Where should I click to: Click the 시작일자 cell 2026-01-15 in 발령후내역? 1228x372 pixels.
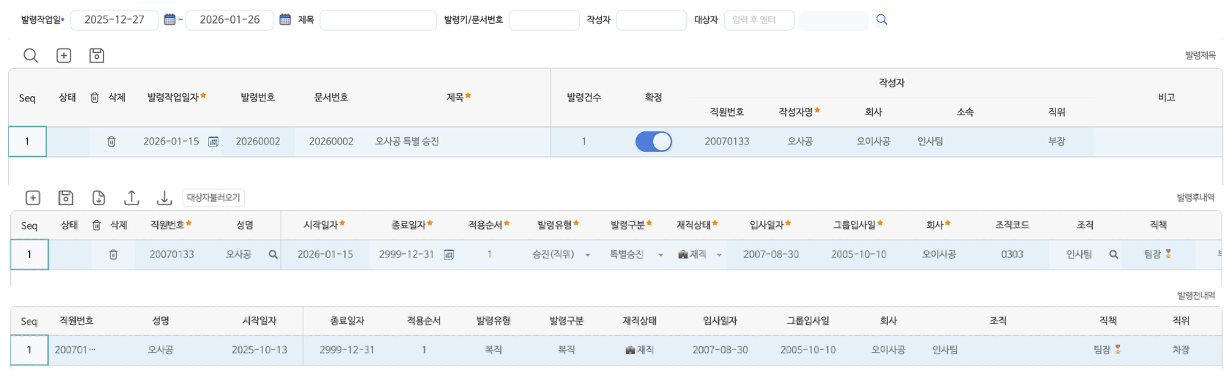click(x=325, y=255)
